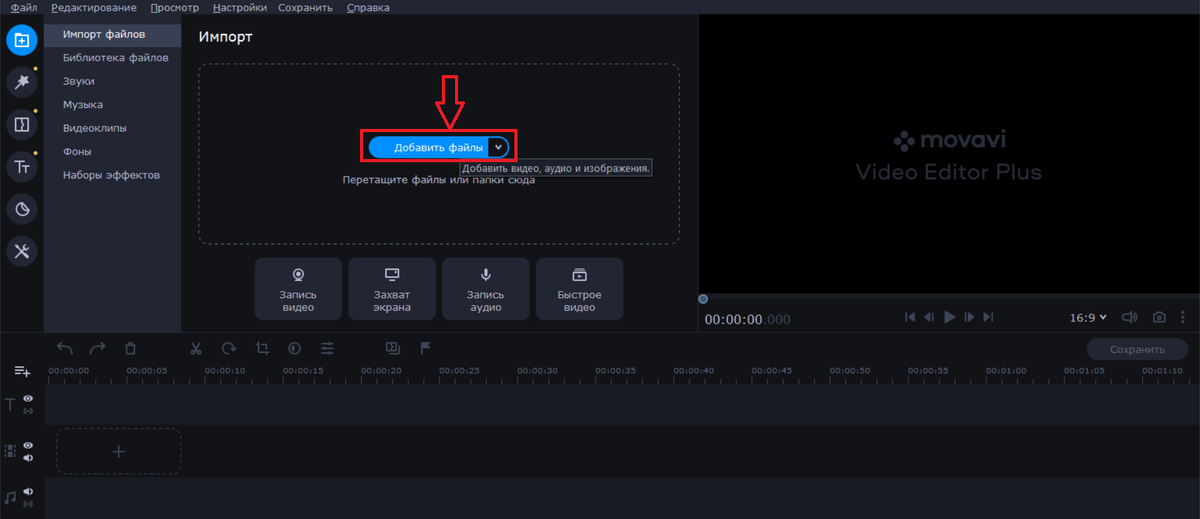
Task: Take a snapshot with camera icon
Action: [x=1159, y=317]
